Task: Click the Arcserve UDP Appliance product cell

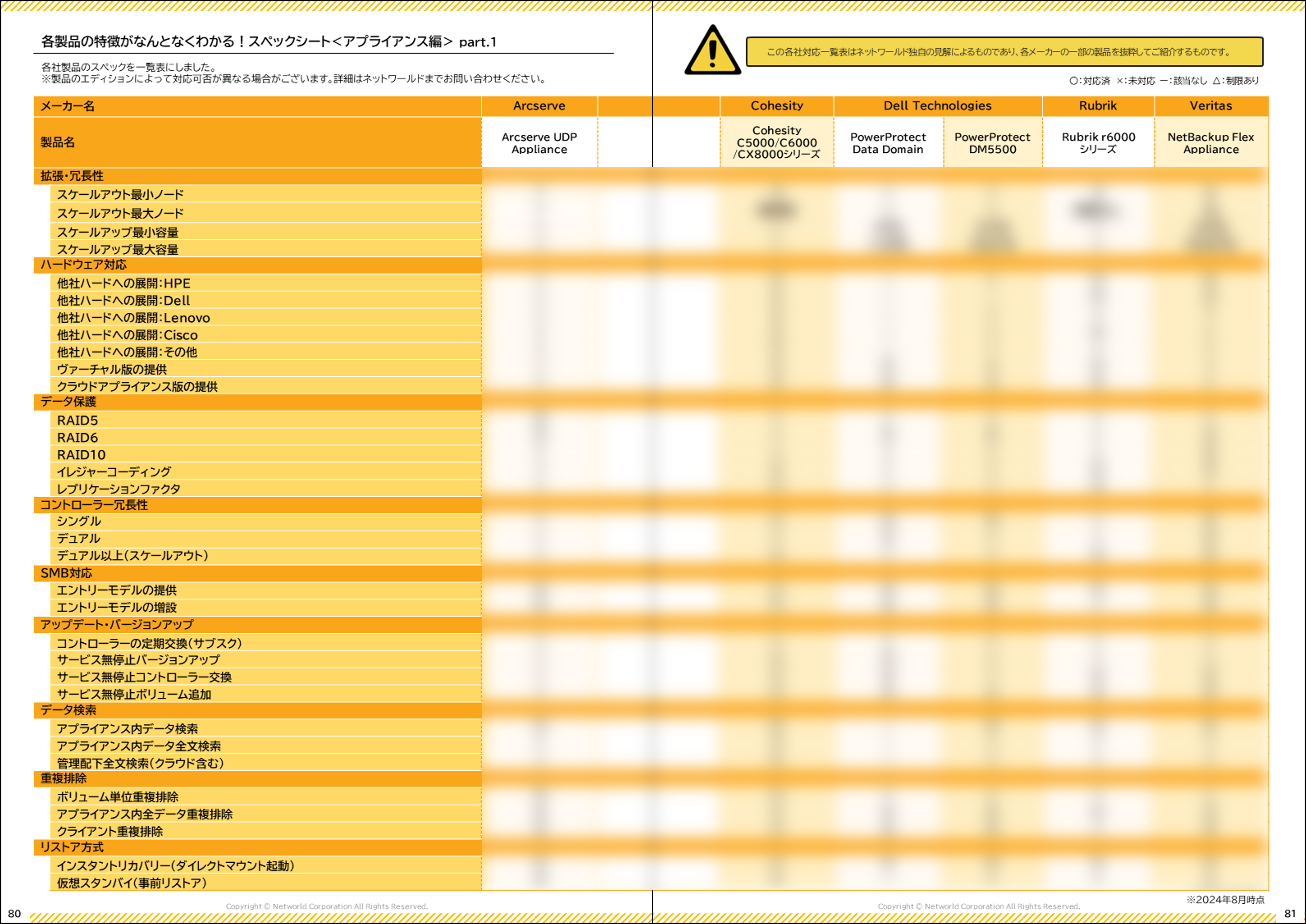Action: (539, 142)
